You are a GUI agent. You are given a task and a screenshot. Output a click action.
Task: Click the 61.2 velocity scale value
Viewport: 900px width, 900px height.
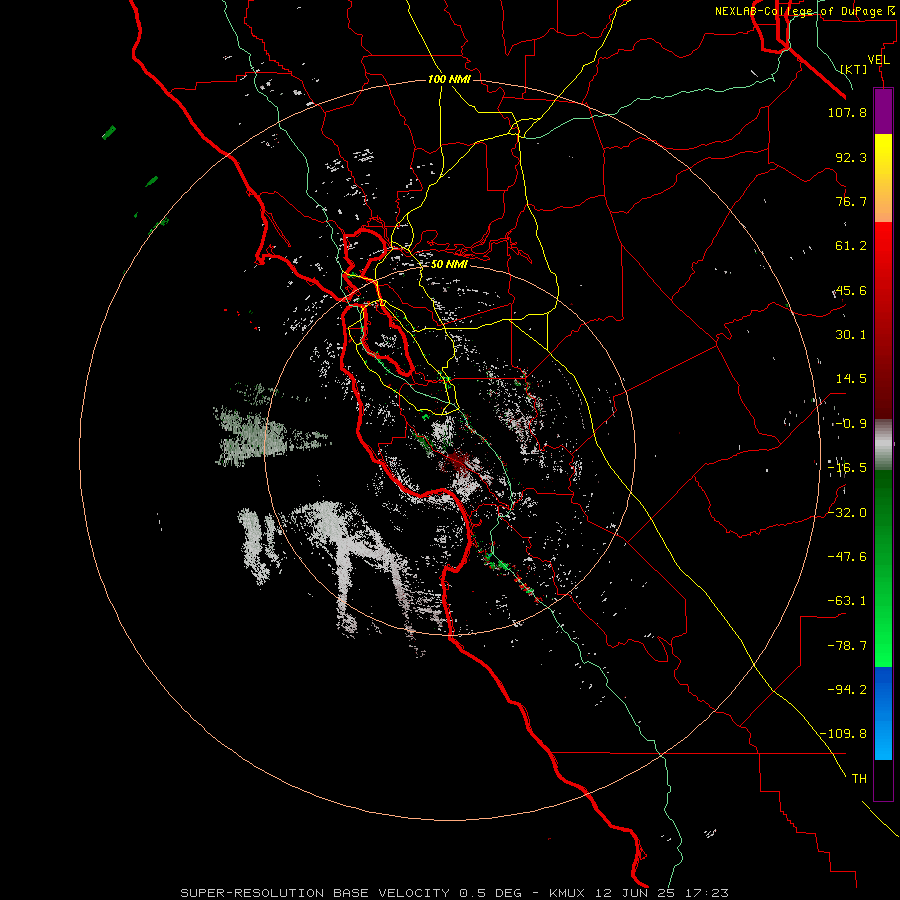pyautogui.click(x=851, y=246)
